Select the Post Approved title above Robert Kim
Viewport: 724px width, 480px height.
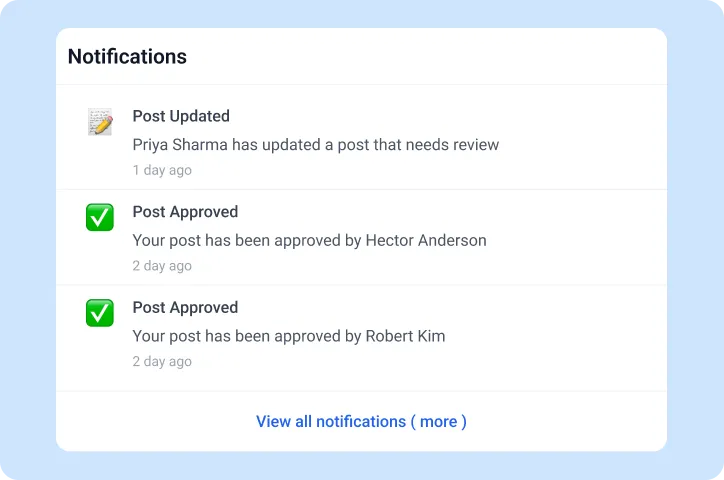coord(185,308)
